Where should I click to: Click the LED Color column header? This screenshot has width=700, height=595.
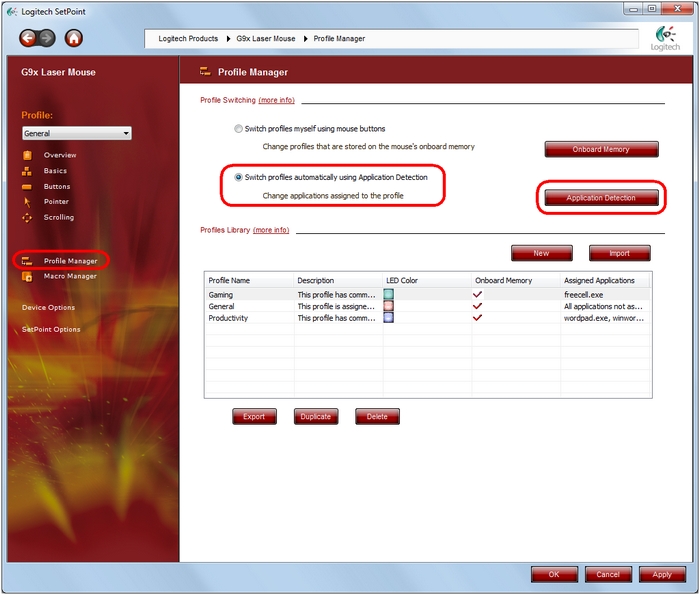pyautogui.click(x=427, y=280)
